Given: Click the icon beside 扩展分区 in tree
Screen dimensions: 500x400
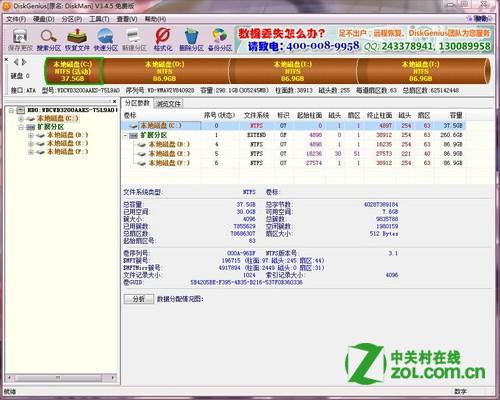Looking at the screenshot, I should pyautogui.click(x=31, y=127).
